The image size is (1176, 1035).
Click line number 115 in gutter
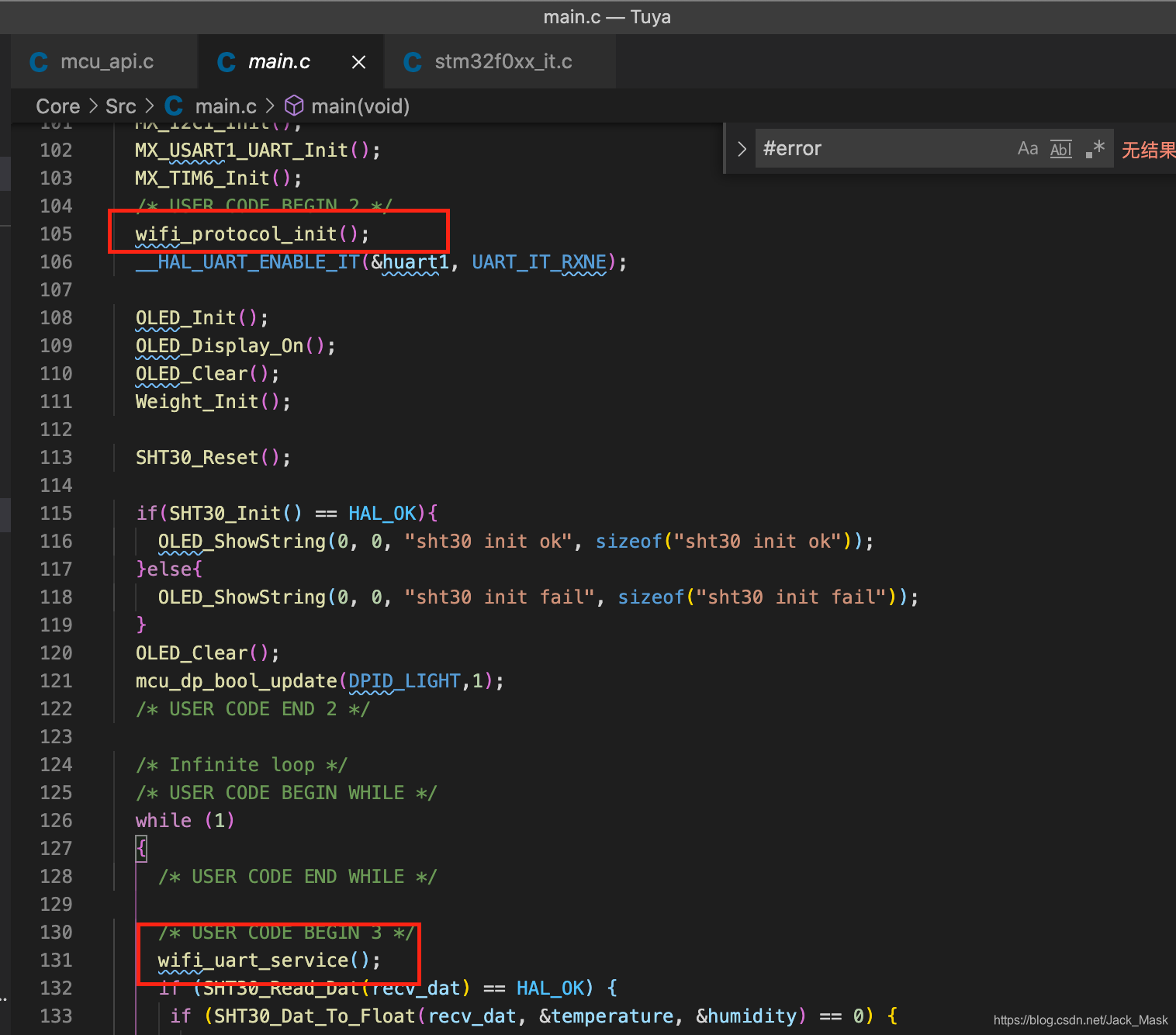[56, 513]
